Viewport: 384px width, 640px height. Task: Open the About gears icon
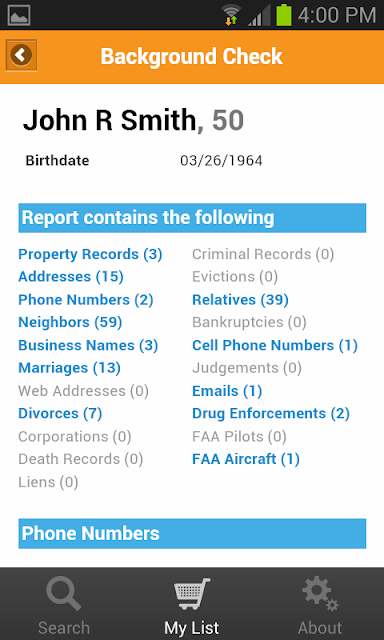(x=320, y=594)
